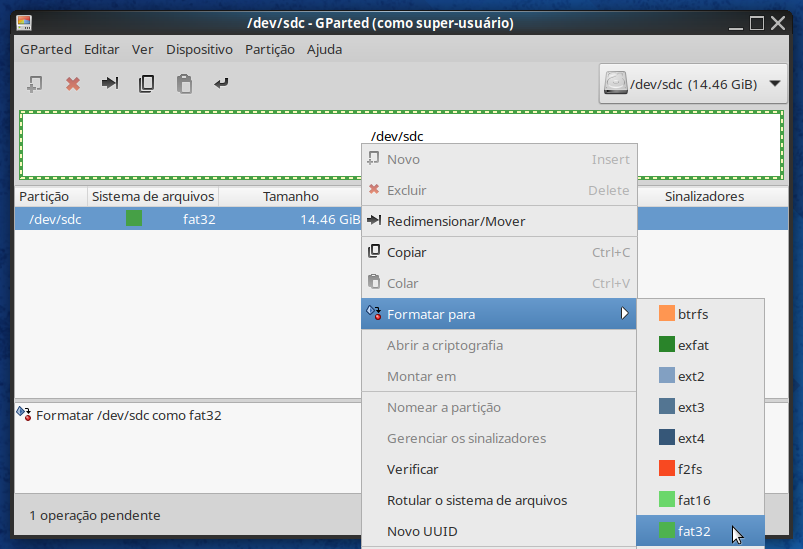This screenshot has width=803, height=549.
Task: Maximize the GParted window
Action: tap(757, 23)
